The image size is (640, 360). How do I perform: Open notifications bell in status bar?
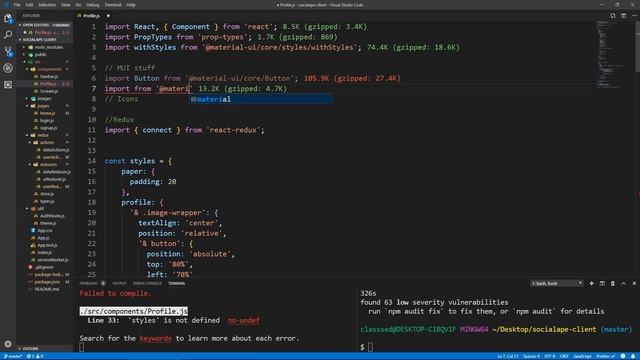click(633, 356)
